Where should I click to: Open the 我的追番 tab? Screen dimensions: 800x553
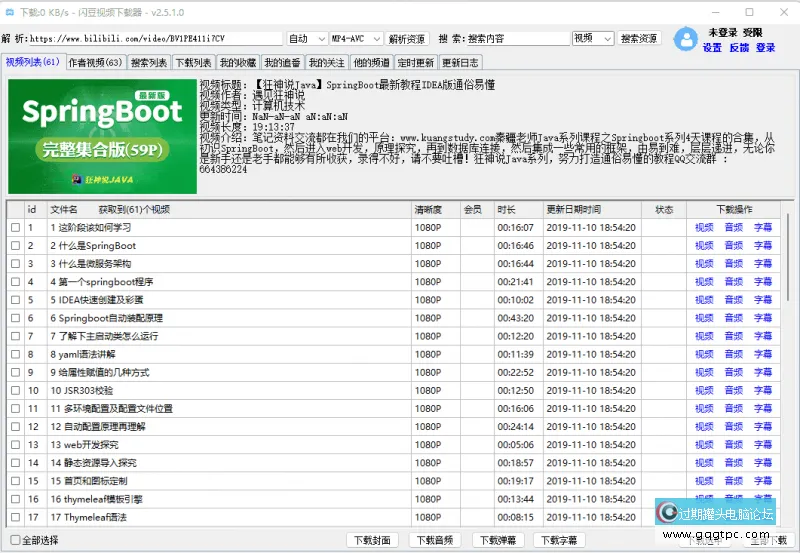coord(282,63)
